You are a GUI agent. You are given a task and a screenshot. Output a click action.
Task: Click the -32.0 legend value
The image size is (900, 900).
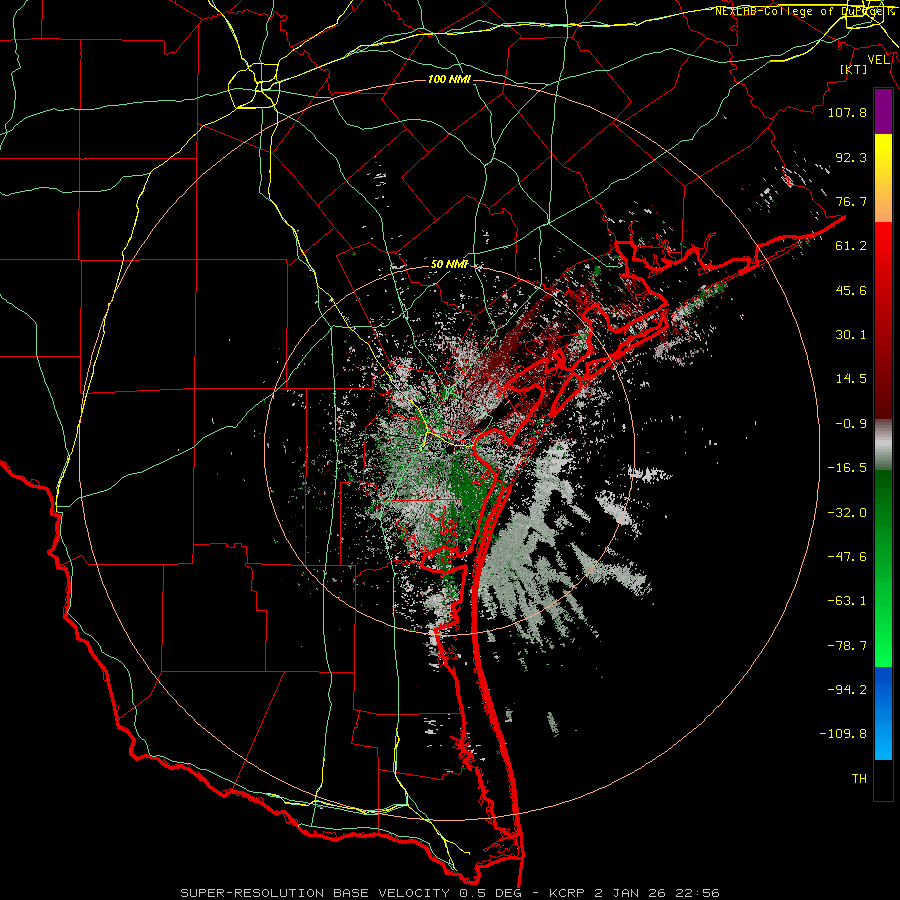coord(847,513)
